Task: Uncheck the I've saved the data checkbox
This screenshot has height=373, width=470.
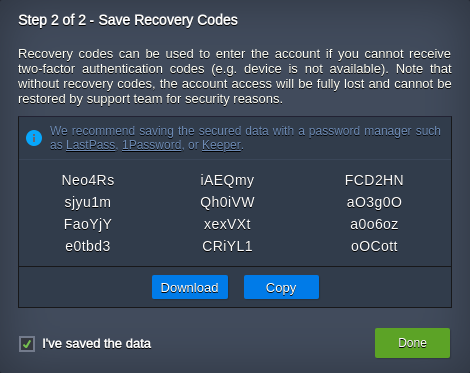Action: pyautogui.click(x=27, y=344)
